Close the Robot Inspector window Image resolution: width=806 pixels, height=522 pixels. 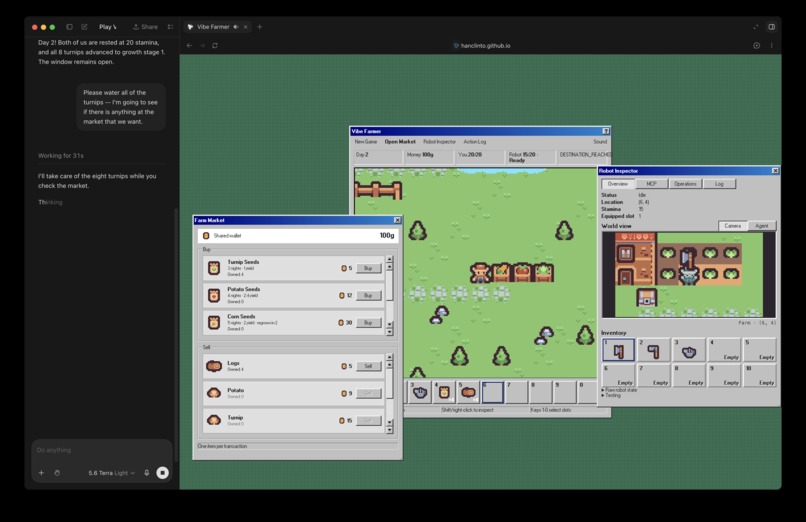[775, 171]
